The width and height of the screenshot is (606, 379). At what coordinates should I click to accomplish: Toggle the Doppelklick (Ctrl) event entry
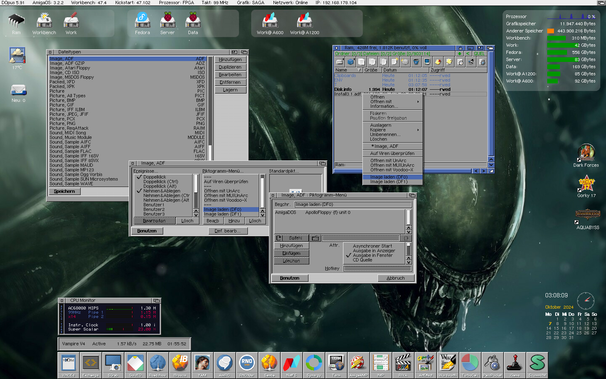[x=163, y=182]
